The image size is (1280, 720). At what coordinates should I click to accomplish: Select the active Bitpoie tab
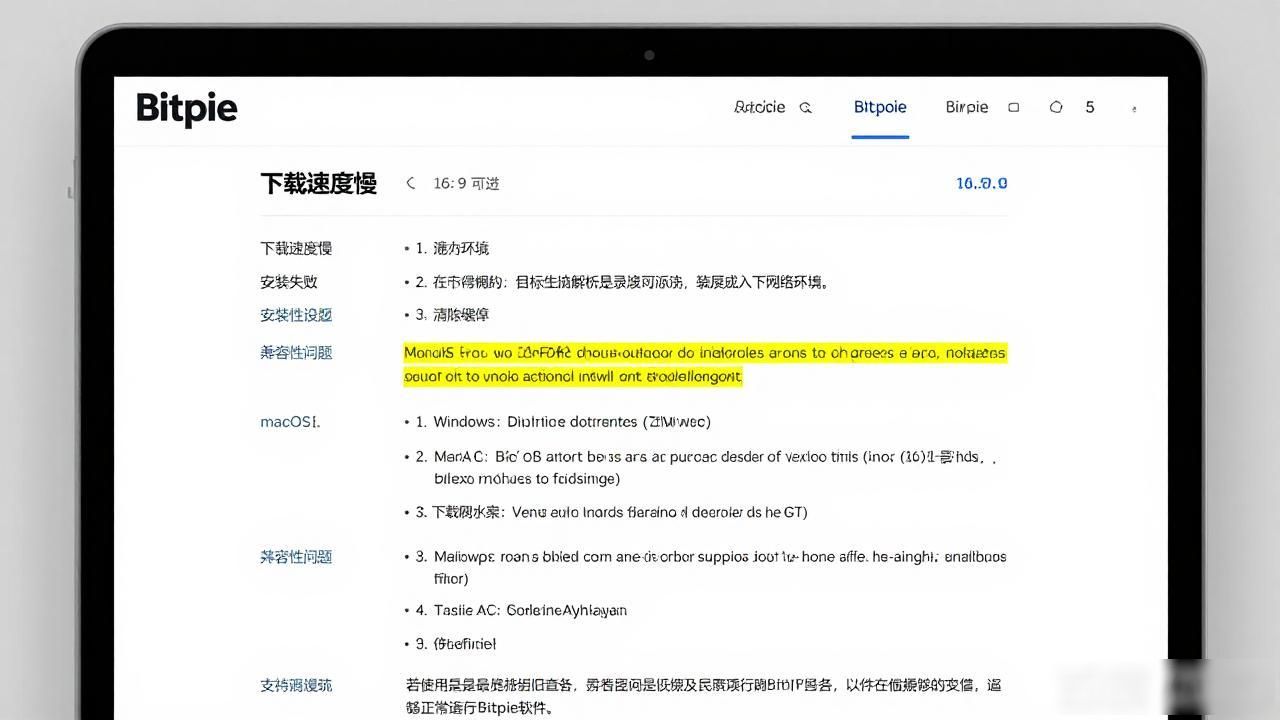(x=880, y=107)
